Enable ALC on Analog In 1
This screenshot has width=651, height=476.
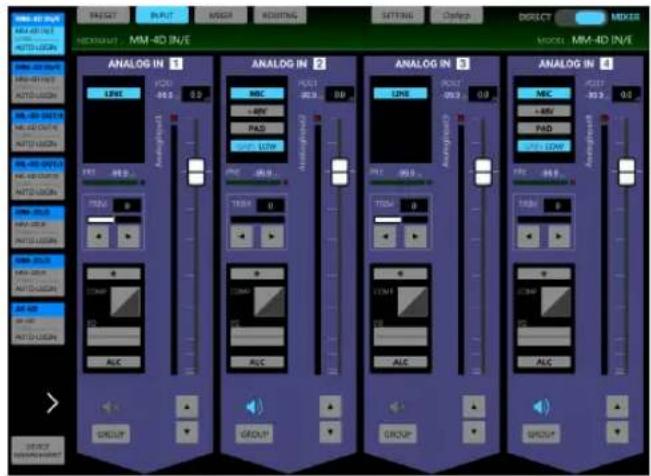coord(114,362)
